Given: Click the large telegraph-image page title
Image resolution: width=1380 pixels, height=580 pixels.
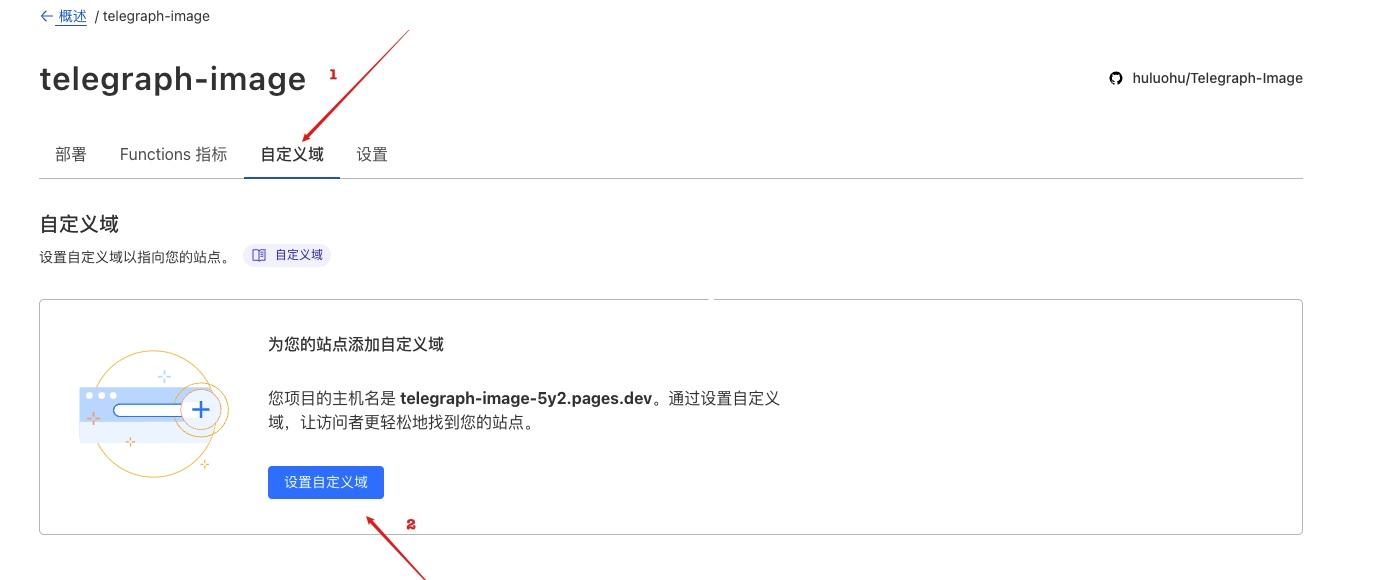Looking at the screenshot, I should pos(173,79).
